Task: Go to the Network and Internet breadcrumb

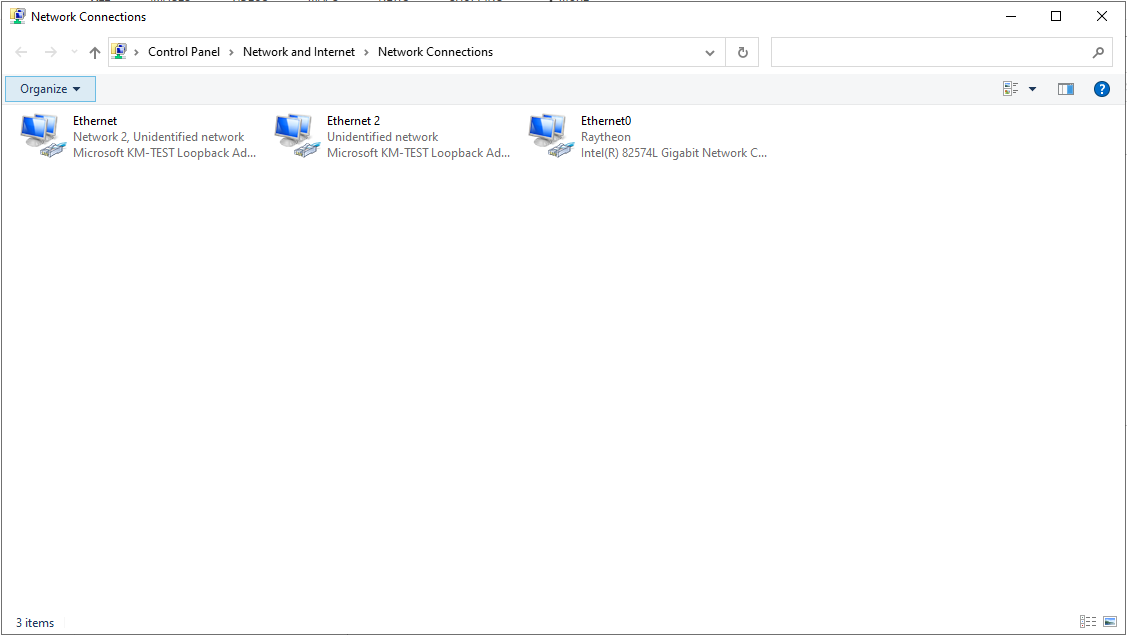Action: pyautogui.click(x=298, y=52)
